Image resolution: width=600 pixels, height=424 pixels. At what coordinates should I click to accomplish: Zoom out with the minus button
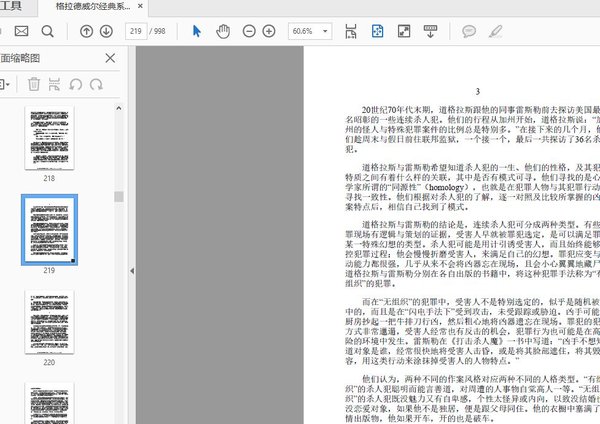point(248,31)
